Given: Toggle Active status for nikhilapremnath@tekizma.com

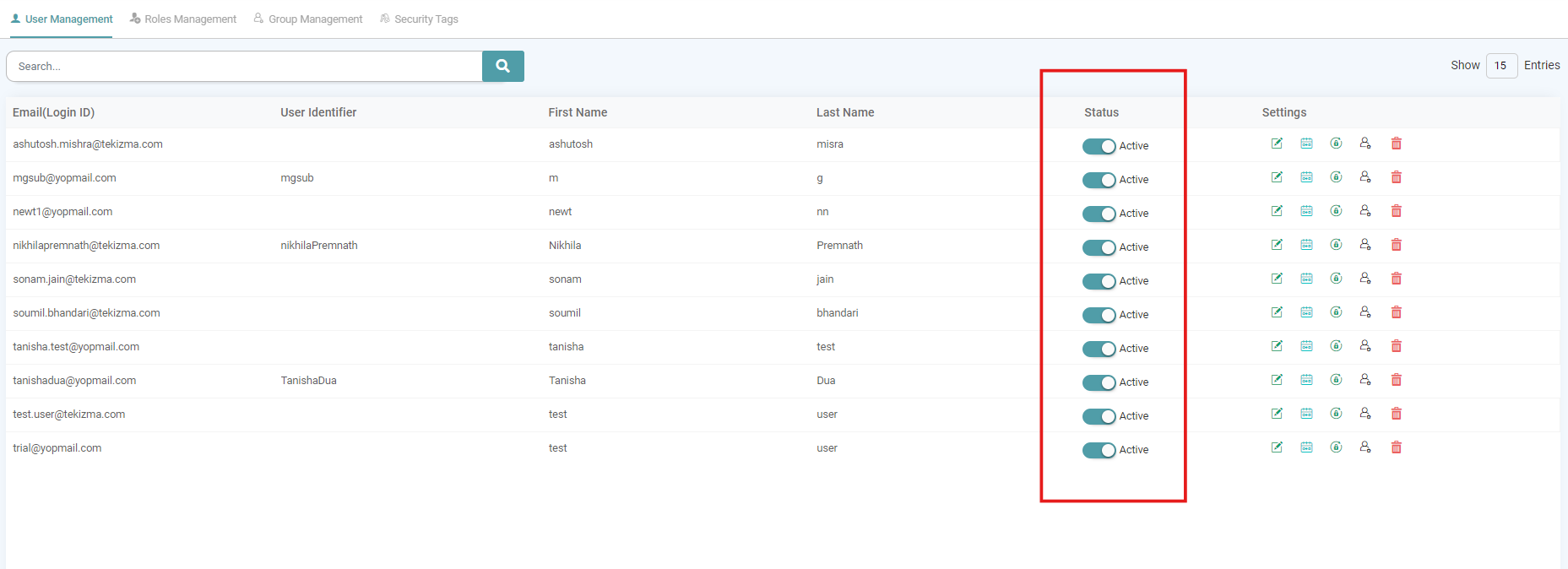Looking at the screenshot, I should click(1099, 247).
